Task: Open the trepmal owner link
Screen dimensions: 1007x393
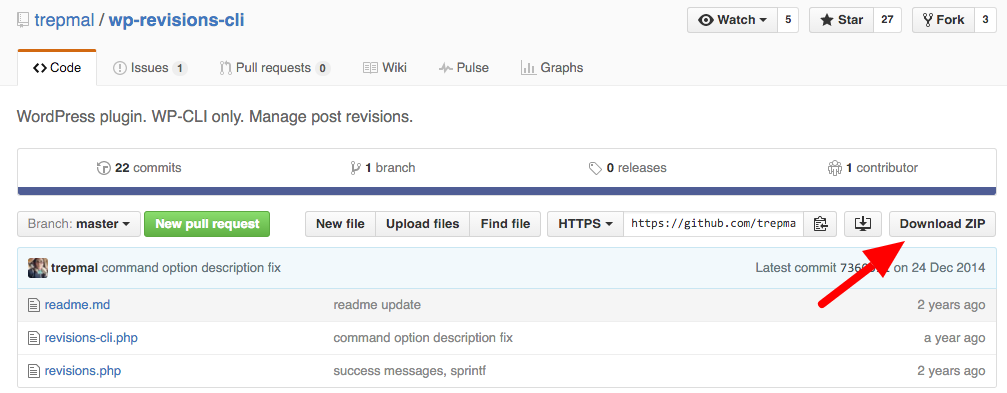Action: click(63, 20)
